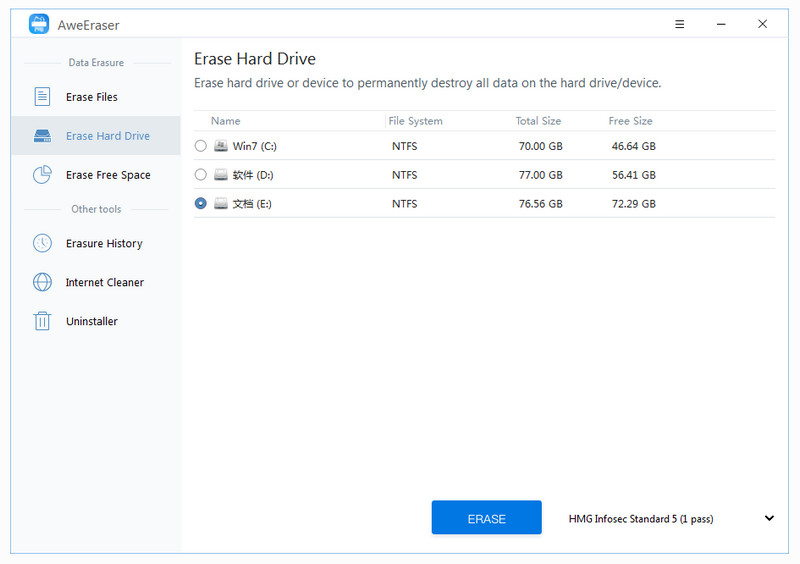
Task: Click NTFS in the 文档 (E:) row
Action: 405,204
